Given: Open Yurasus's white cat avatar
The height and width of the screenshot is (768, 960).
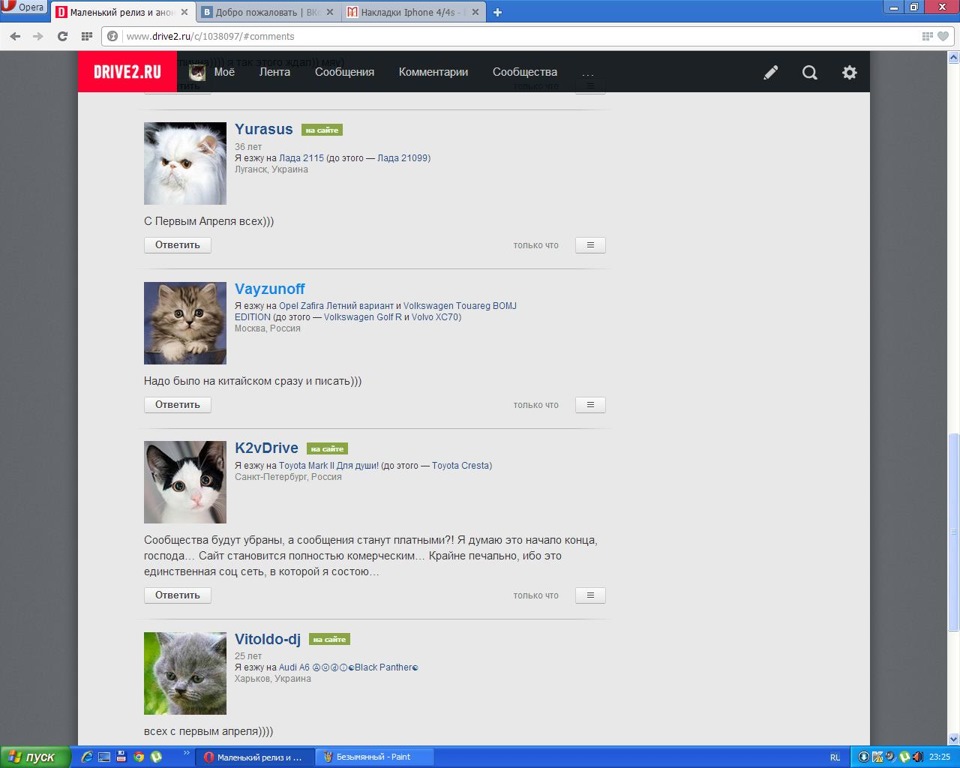Looking at the screenshot, I should (x=185, y=163).
